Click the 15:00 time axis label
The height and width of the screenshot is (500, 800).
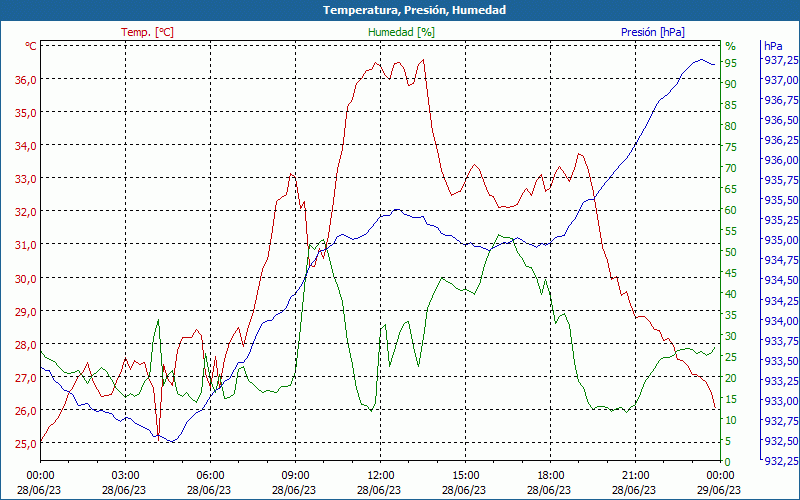(465, 476)
